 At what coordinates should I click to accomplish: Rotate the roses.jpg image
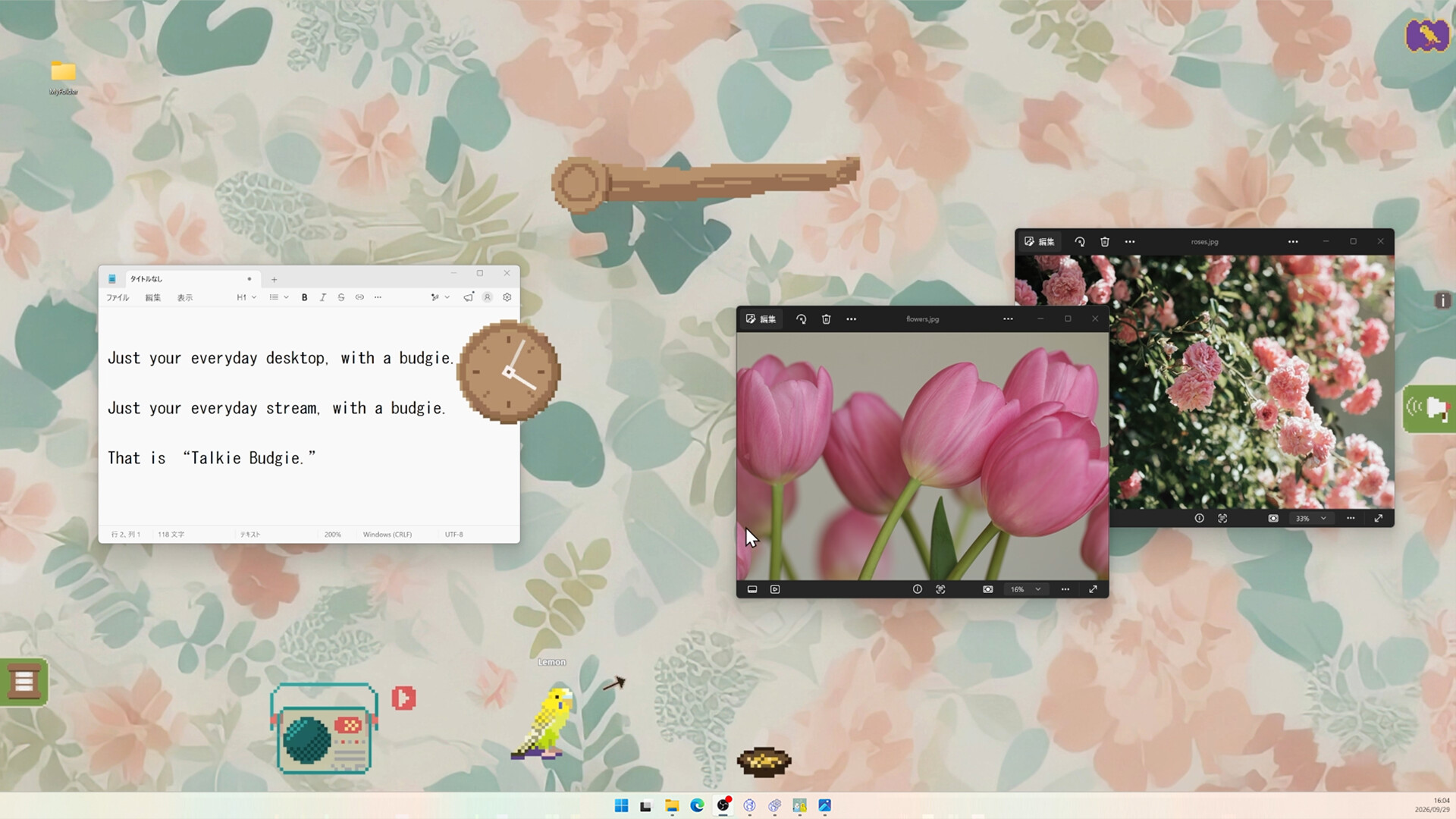coord(1080,242)
